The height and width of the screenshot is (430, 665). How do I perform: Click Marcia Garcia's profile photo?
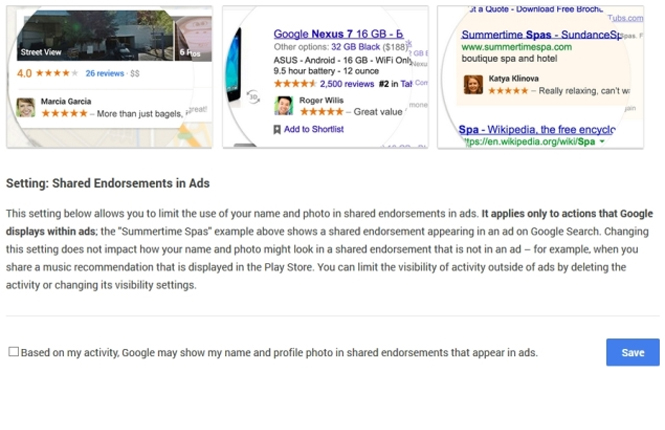[x=25, y=108]
